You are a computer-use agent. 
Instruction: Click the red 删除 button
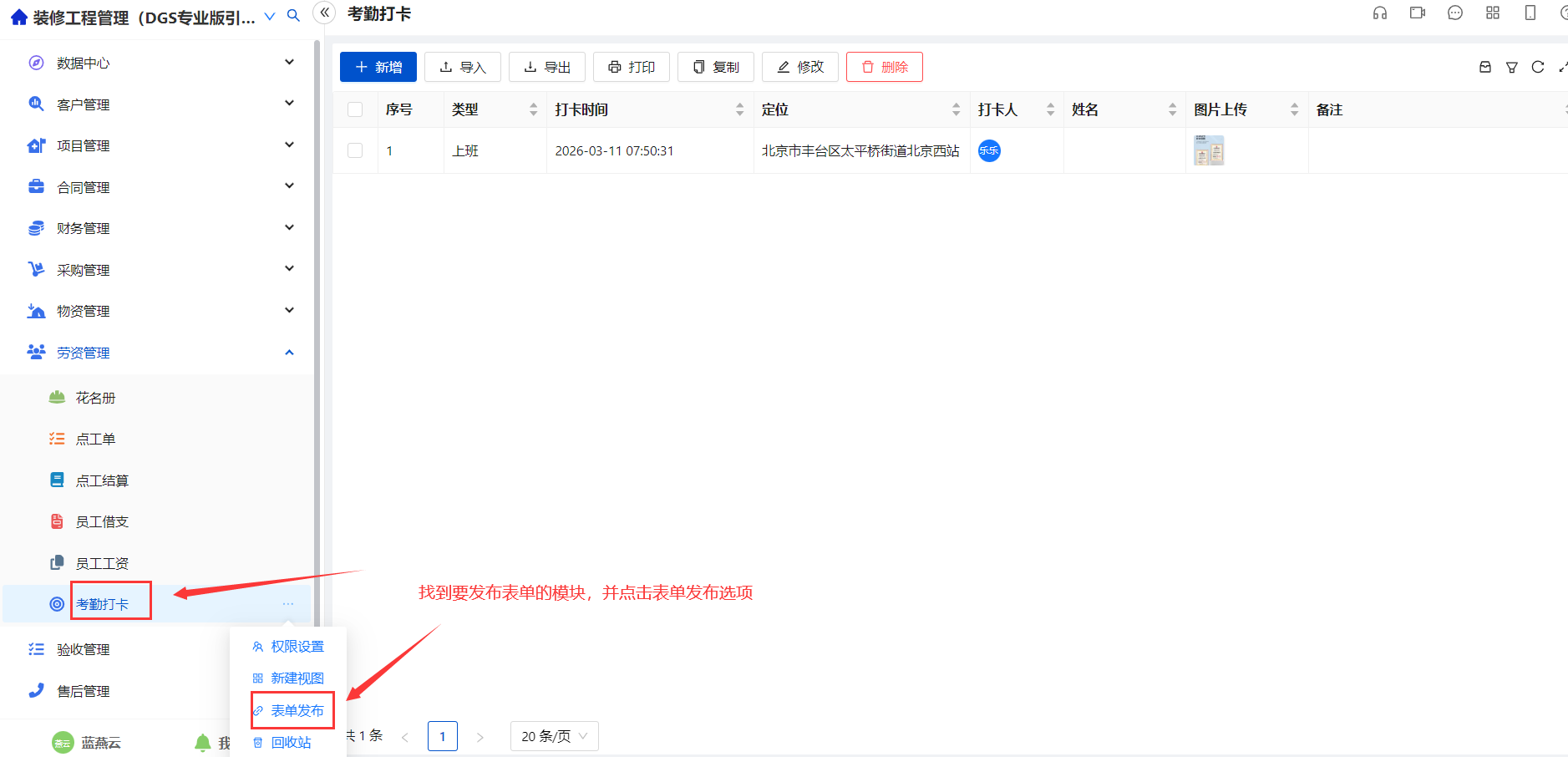point(885,67)
